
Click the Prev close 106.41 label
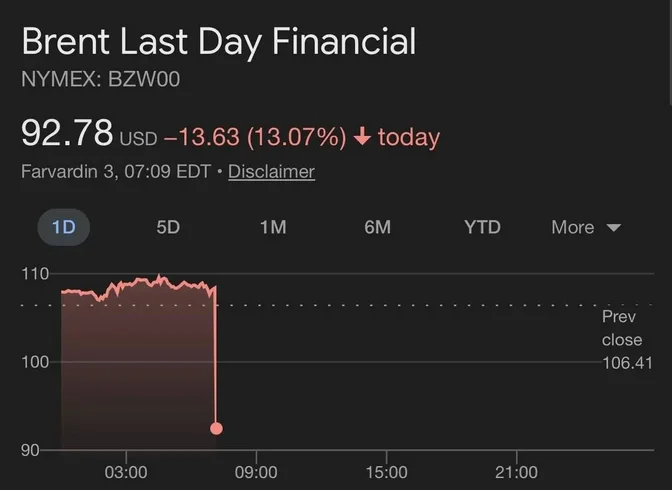(622, 340)
